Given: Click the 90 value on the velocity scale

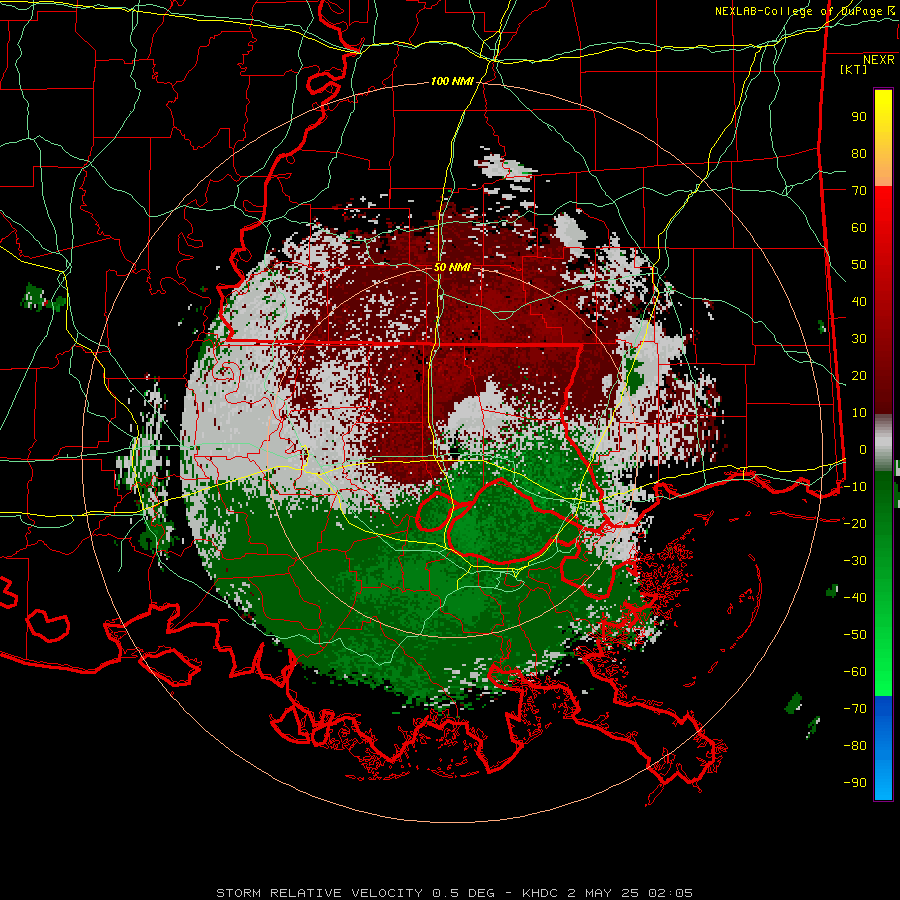Looking at the screenshot, I should click(859, 117).
